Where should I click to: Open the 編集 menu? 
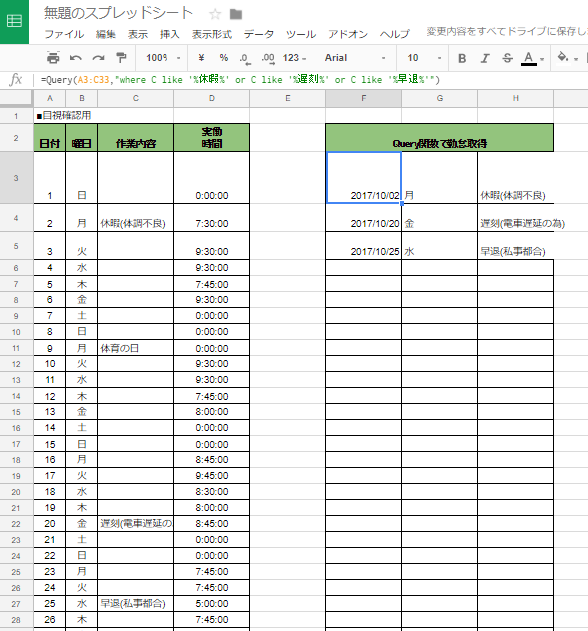106,34
